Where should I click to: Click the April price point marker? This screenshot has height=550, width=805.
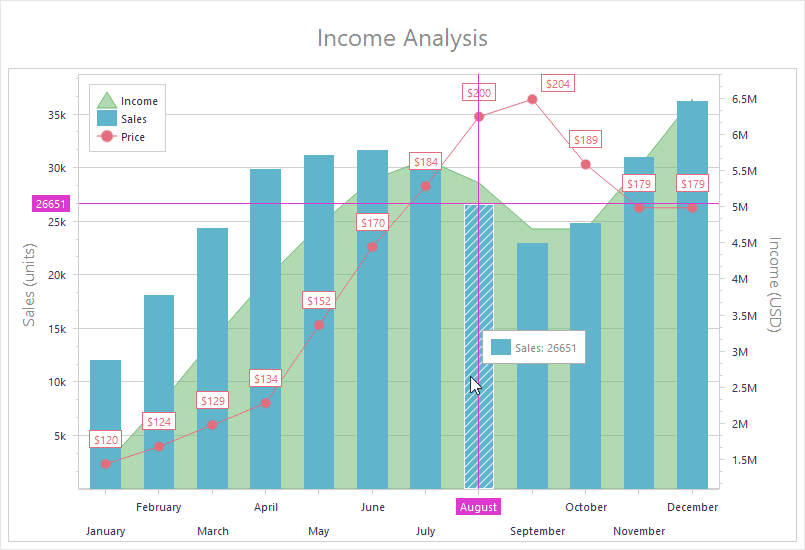265,403
